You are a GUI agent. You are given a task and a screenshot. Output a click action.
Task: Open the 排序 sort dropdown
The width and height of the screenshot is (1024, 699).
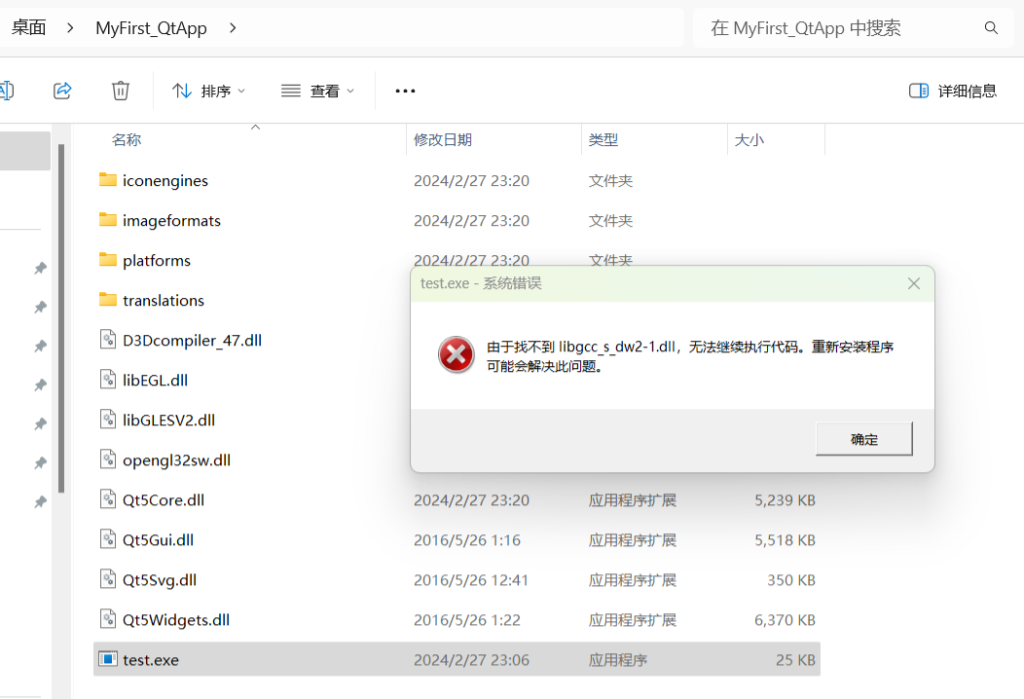click(208, 91)
